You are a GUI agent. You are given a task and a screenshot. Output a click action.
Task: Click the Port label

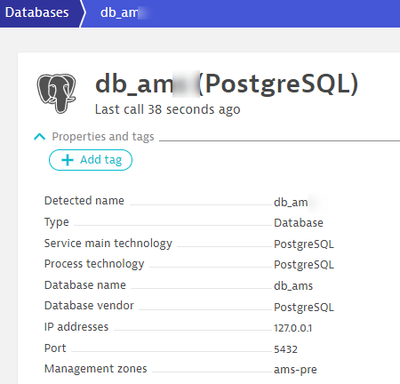(x=55, y=348)
